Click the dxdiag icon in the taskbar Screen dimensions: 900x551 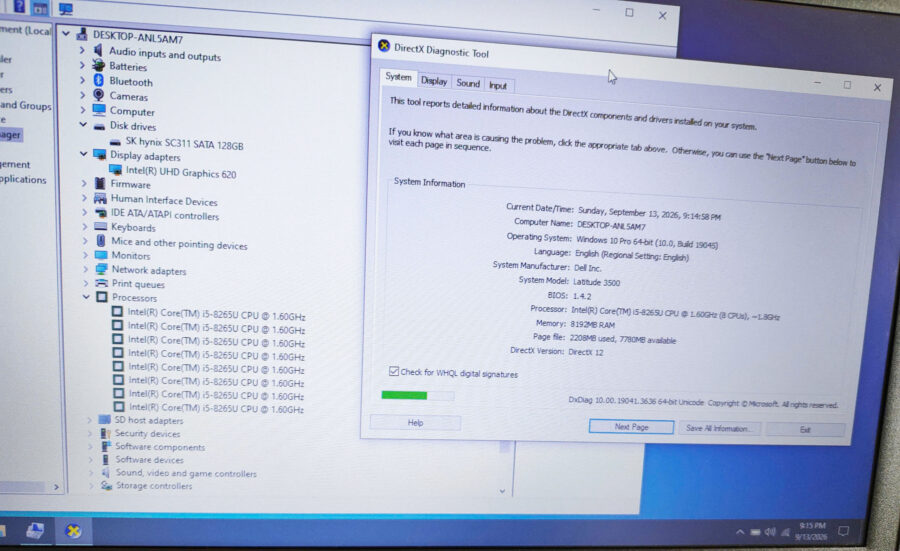point(73,531)
